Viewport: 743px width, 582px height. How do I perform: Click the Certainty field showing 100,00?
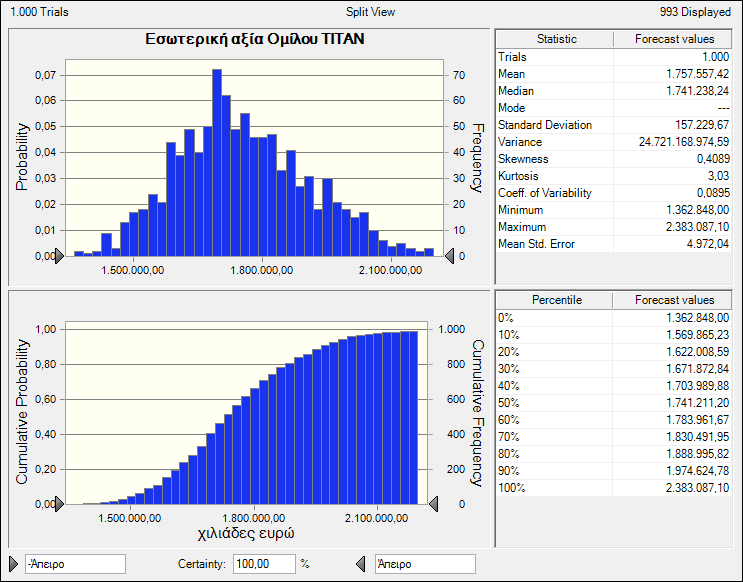264,564
